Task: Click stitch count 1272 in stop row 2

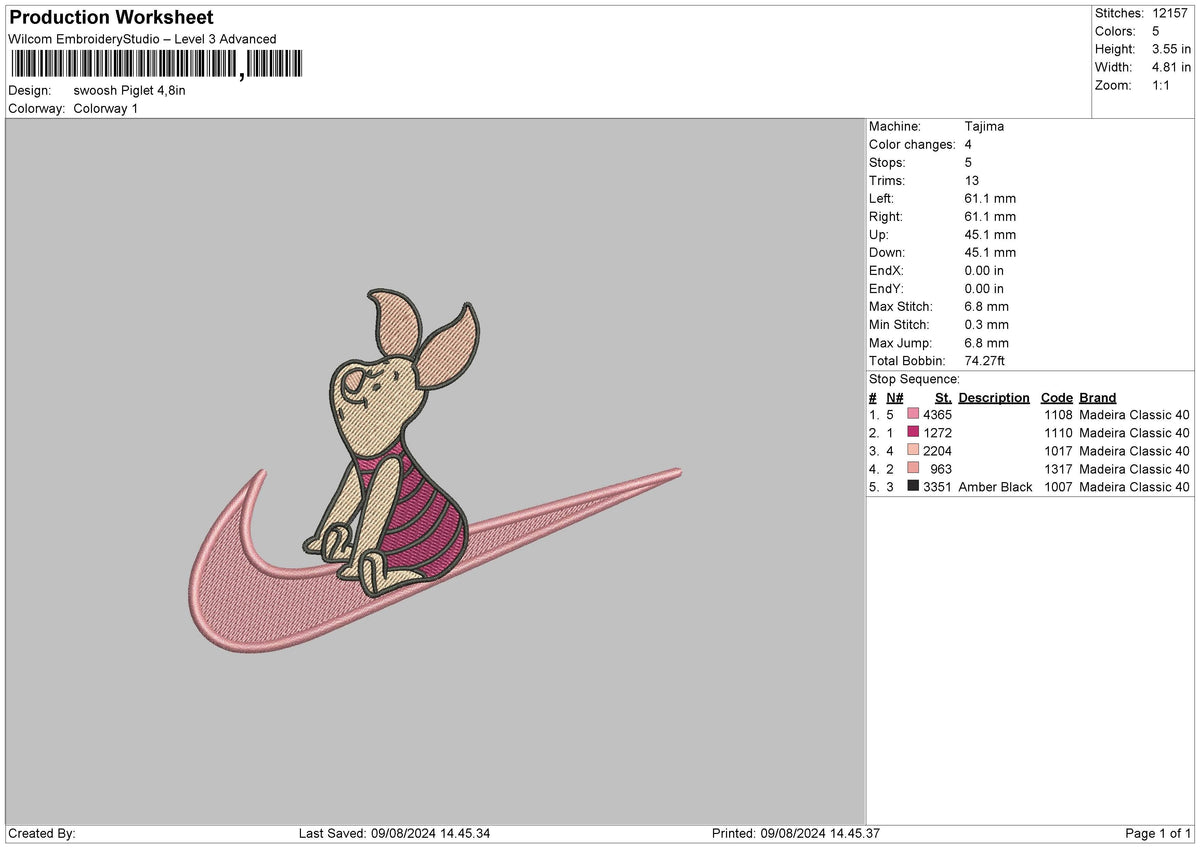Action: [937, 433]
